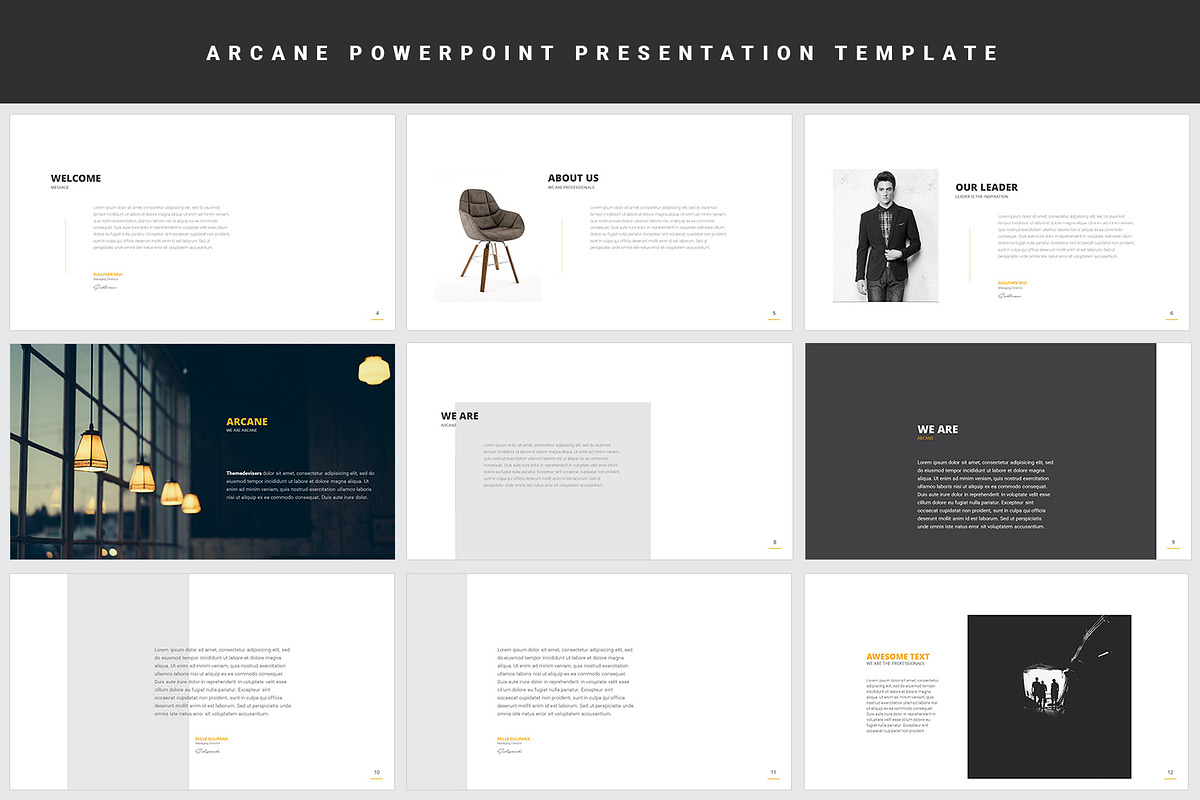Click the yellow underline below page number 11

772,777
